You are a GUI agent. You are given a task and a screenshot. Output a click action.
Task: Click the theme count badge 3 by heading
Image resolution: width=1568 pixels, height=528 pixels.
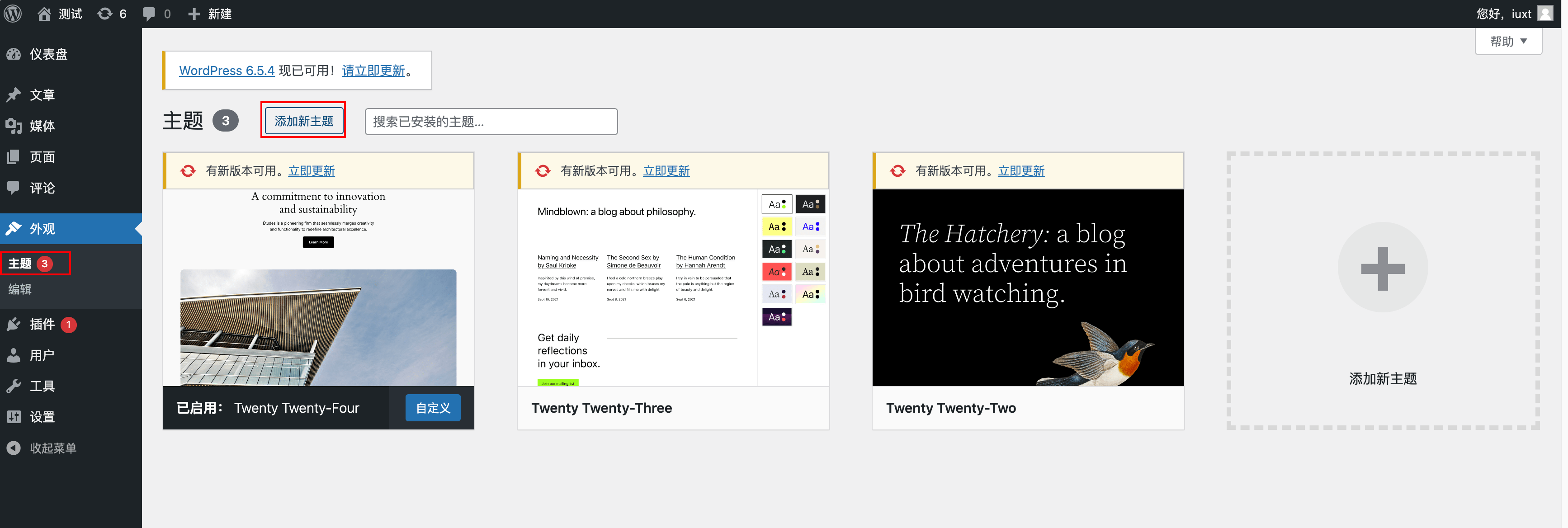[x=225, y=121]
